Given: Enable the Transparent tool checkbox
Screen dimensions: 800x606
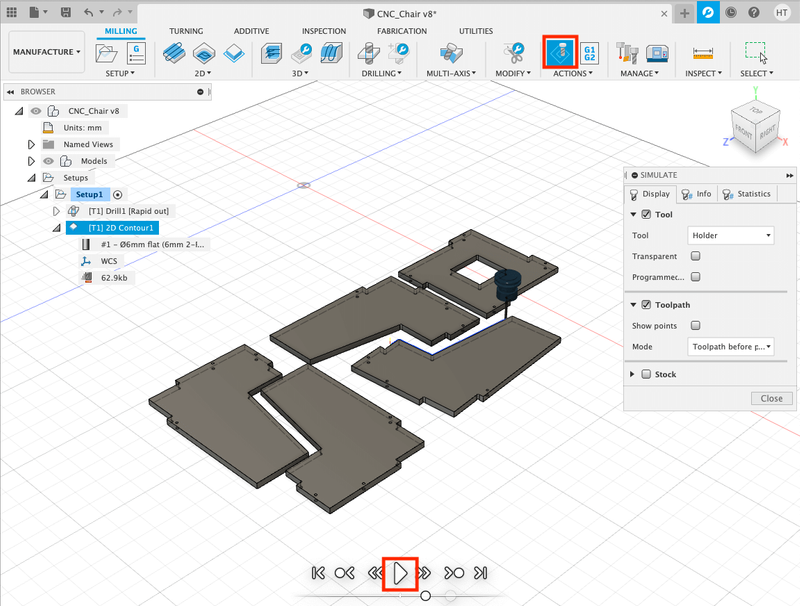Looking at the screenshot, I should [x=695, y=257].
